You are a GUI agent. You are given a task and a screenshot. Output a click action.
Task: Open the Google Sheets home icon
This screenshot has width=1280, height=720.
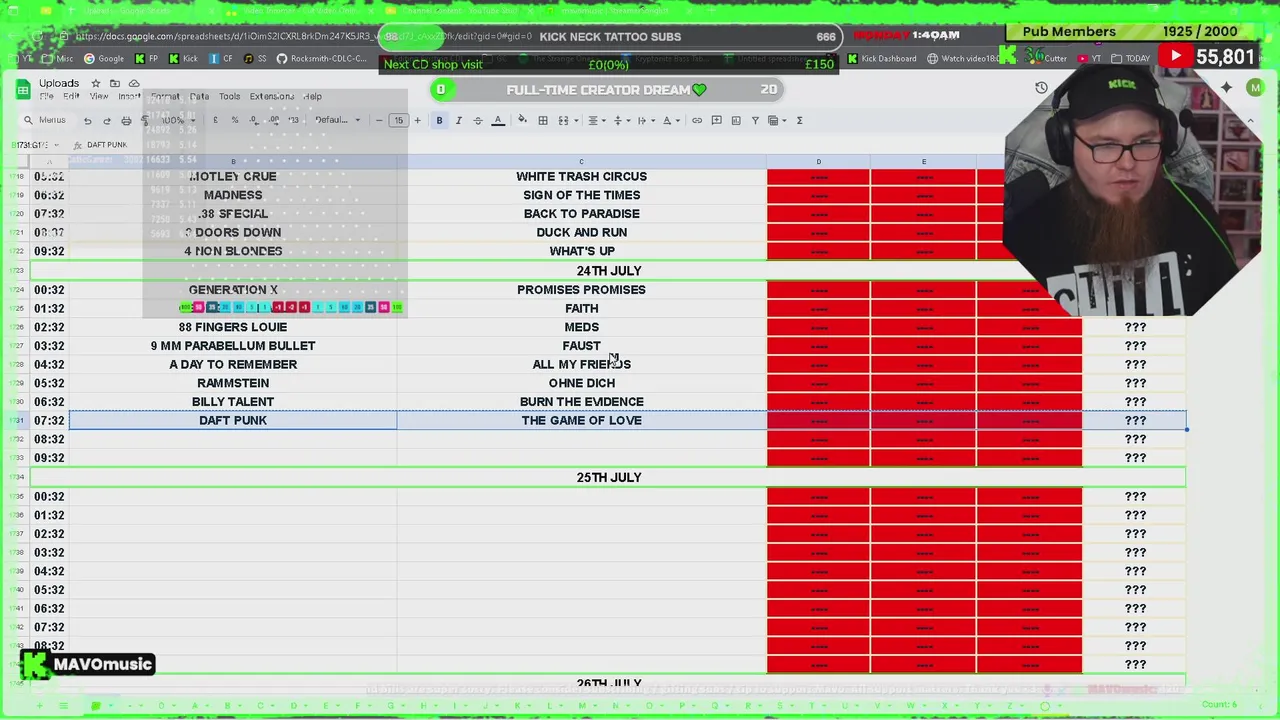point(22,89)
